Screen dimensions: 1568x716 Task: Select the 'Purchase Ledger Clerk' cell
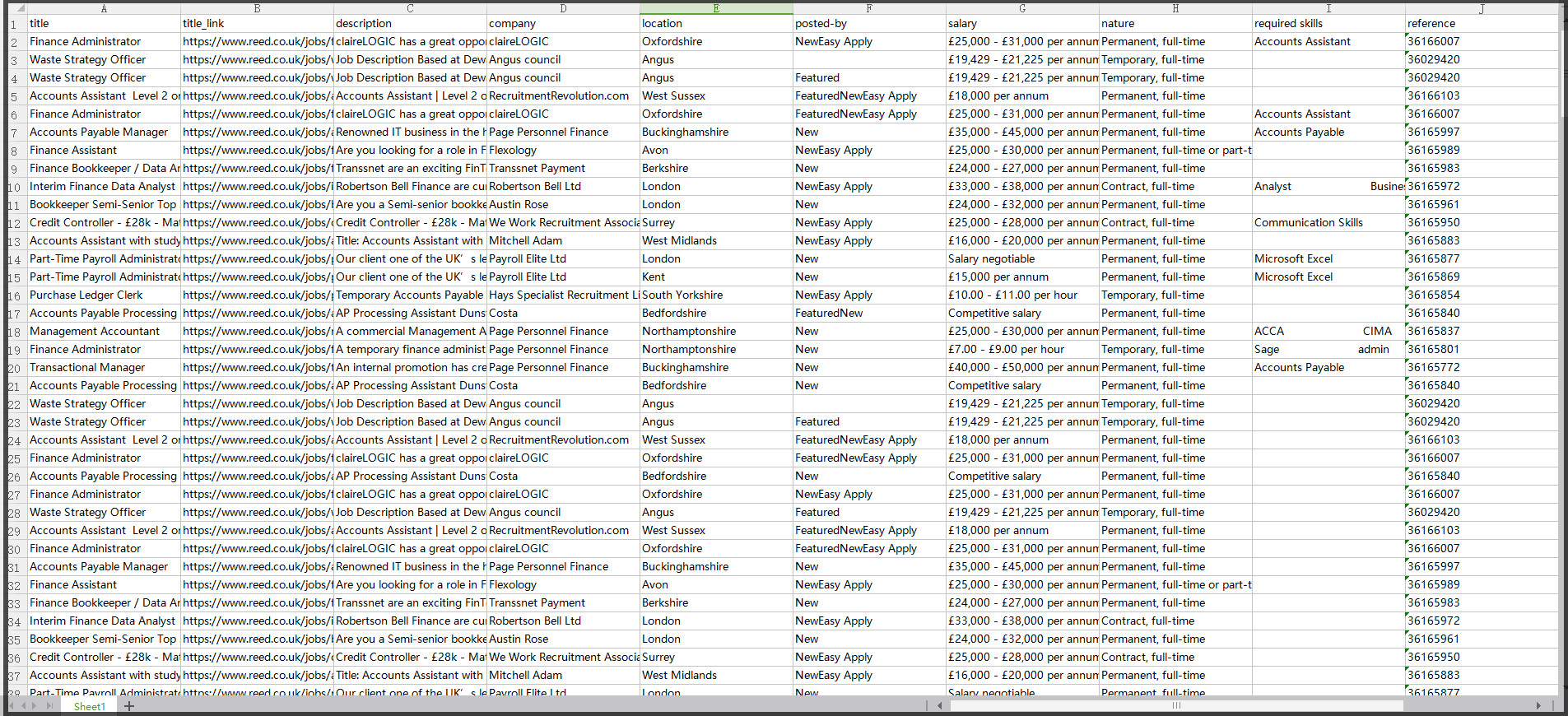[104, 295]
